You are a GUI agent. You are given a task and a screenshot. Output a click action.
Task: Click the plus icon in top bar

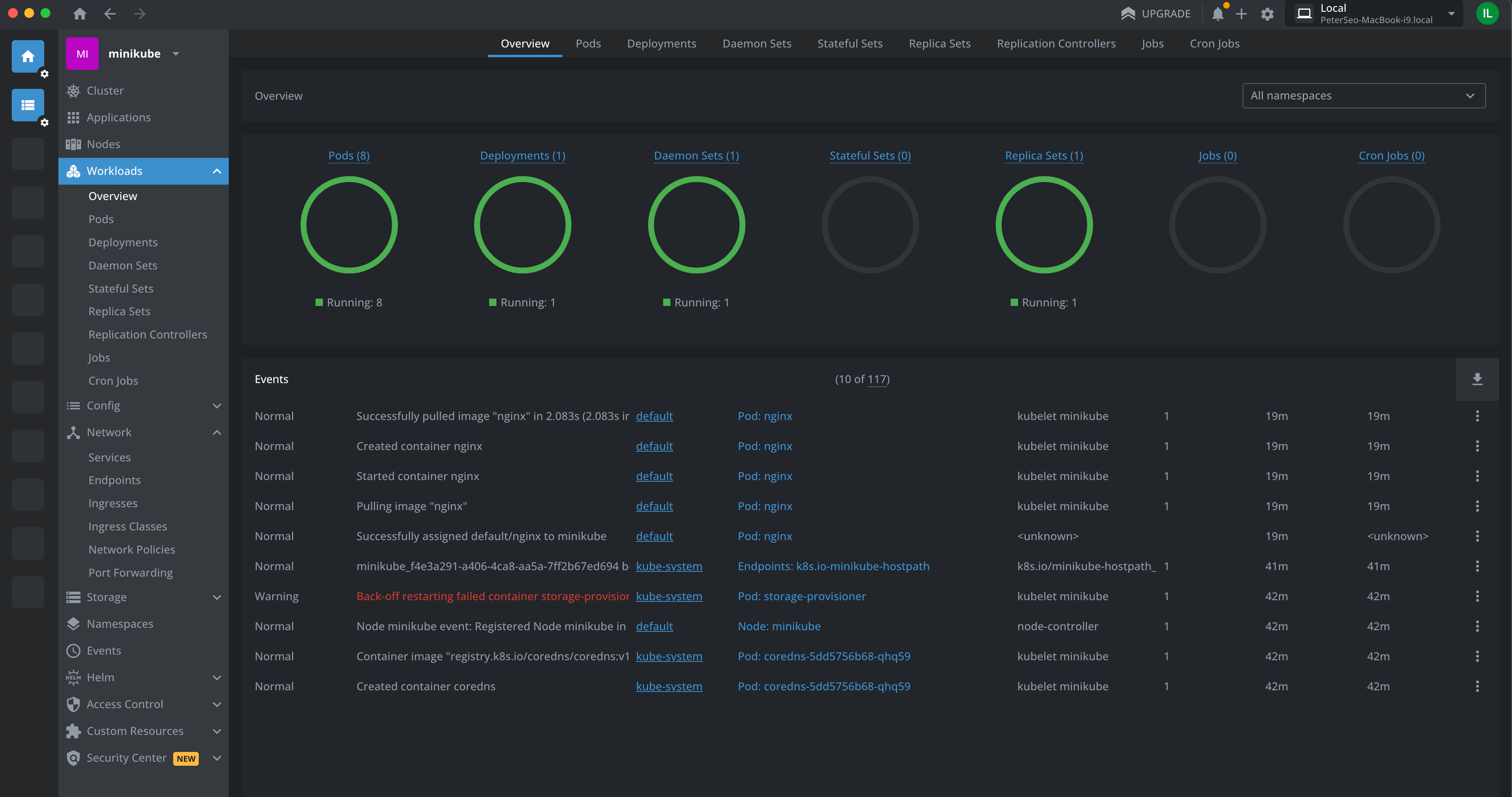pyautogui.click(x=1241, y=14)
